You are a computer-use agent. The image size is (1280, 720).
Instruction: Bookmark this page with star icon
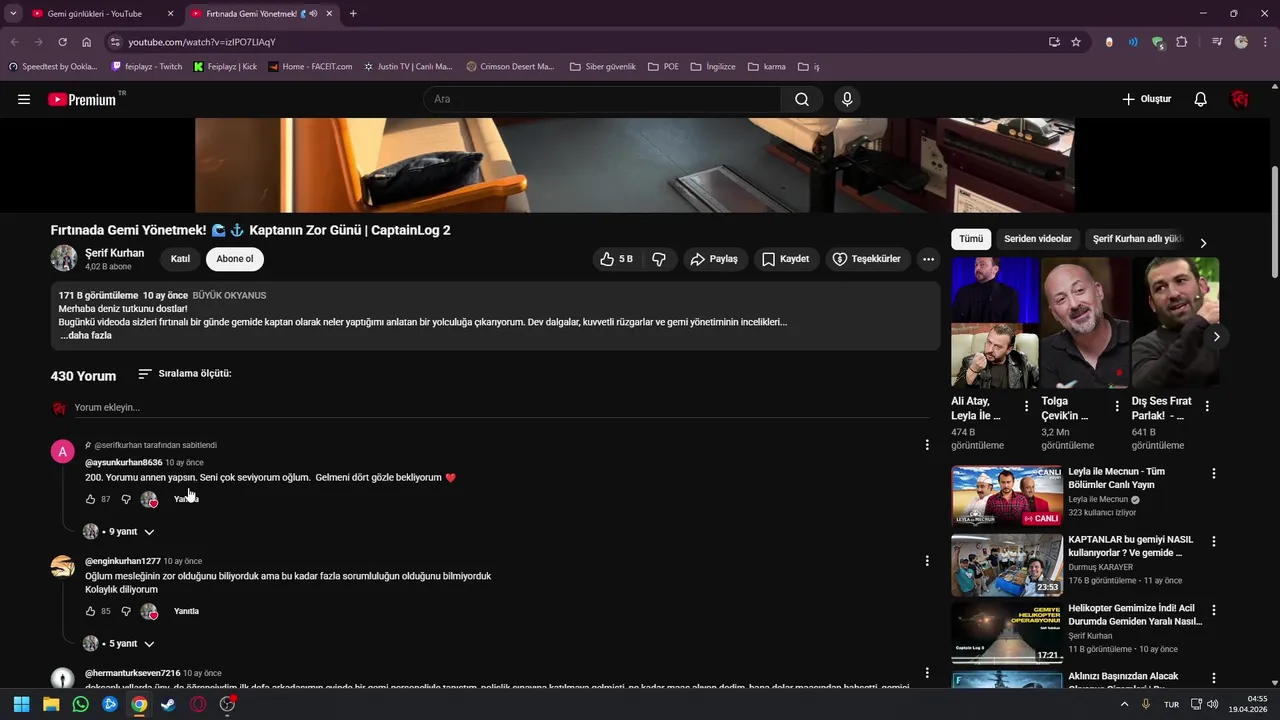pos(1076,42)
